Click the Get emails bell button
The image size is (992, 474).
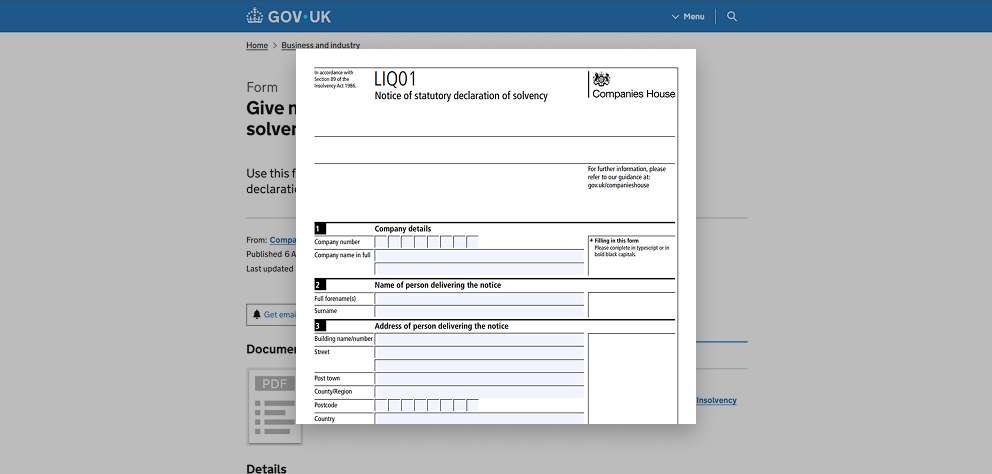tap(271, 315)
